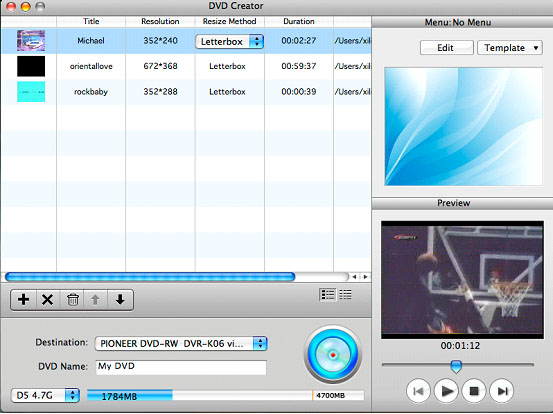
Task: Click the file path in the orientallove row
Action: click(x=353, y=66)
